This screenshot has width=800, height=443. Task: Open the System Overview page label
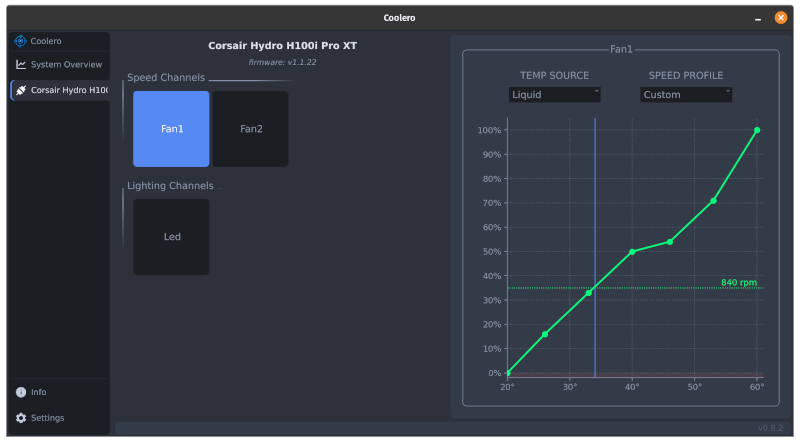pyautogui.click(x=66, y=65)
